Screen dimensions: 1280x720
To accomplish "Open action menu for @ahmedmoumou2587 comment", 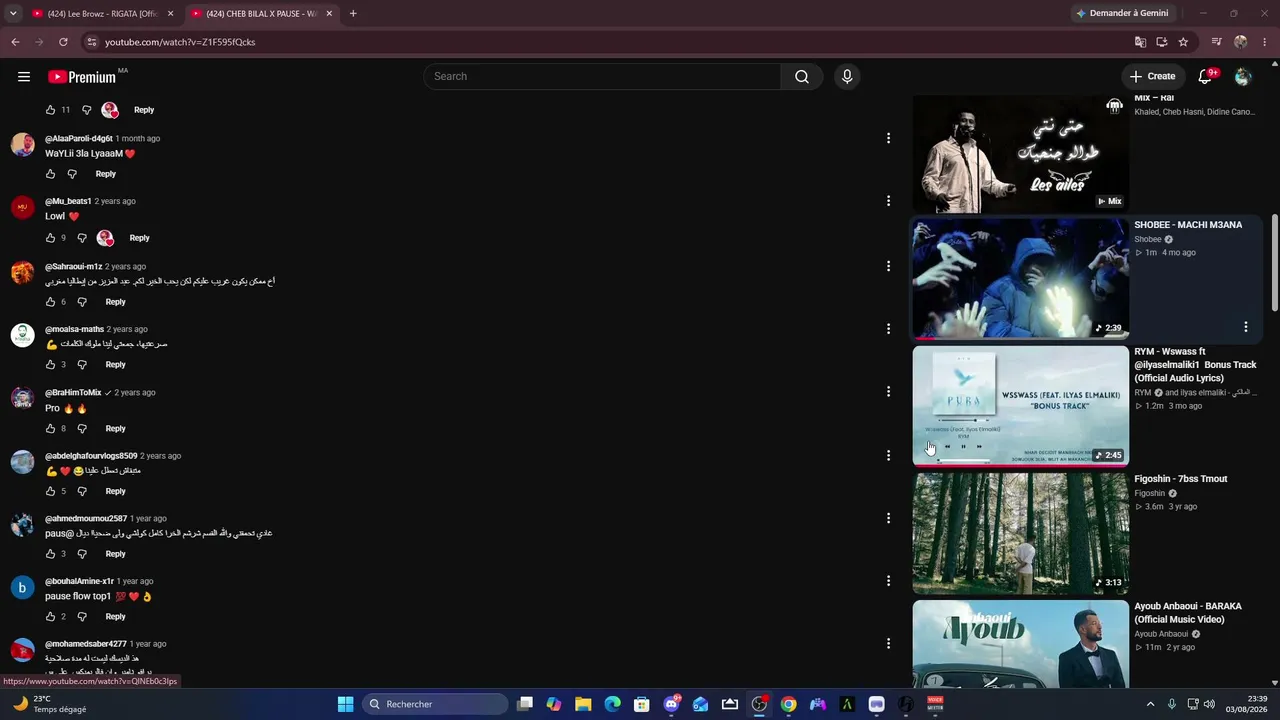I will (x=888, y=518).
